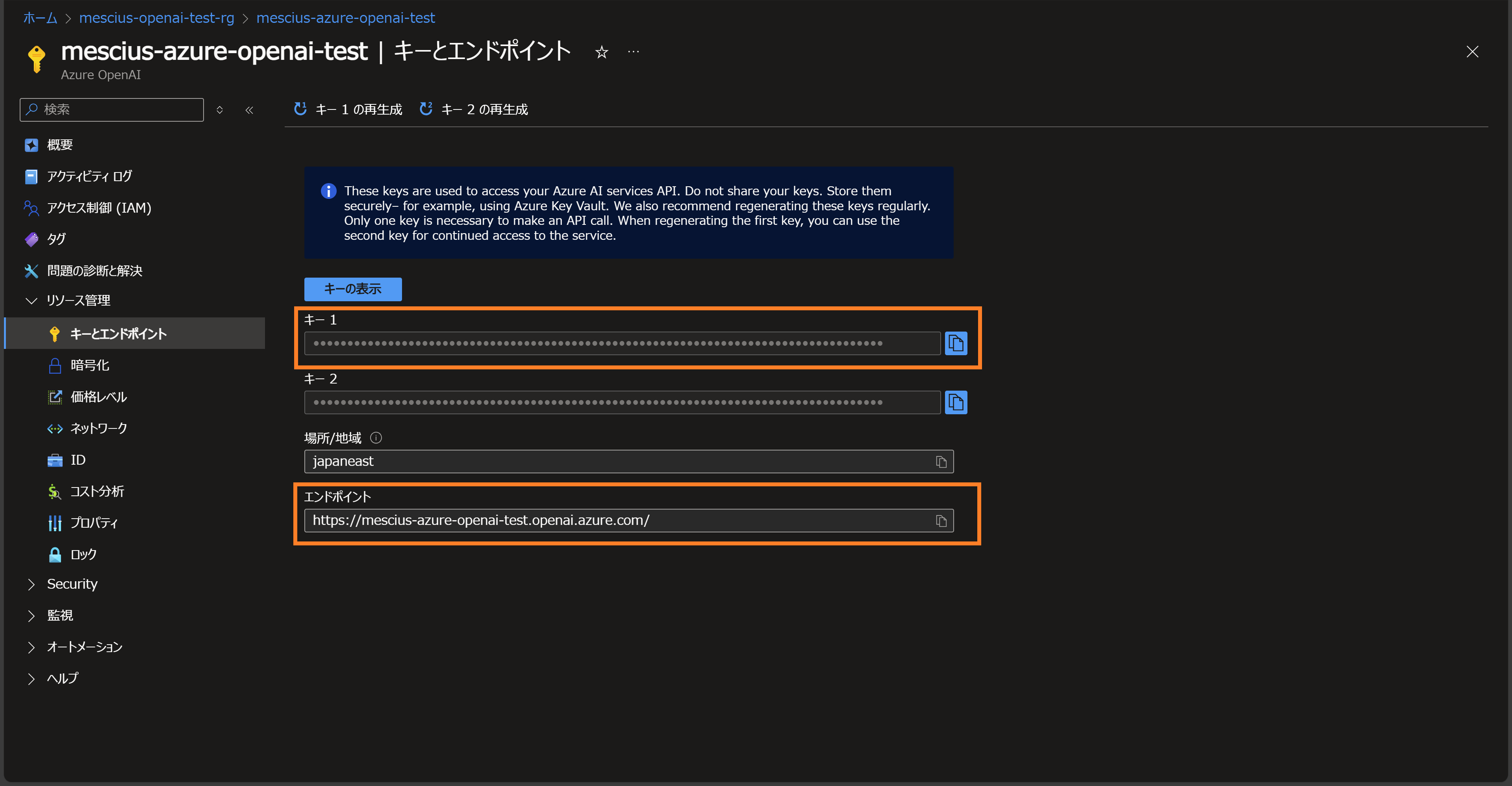Click the japaneast location field
This screenshot has width=1512, height=786.
(x=629, y=462)
